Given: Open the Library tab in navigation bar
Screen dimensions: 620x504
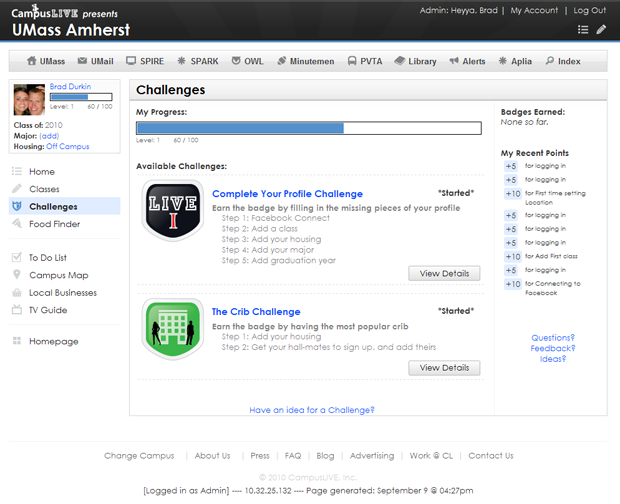Looking at the screenshot, I should click(414, 61).
